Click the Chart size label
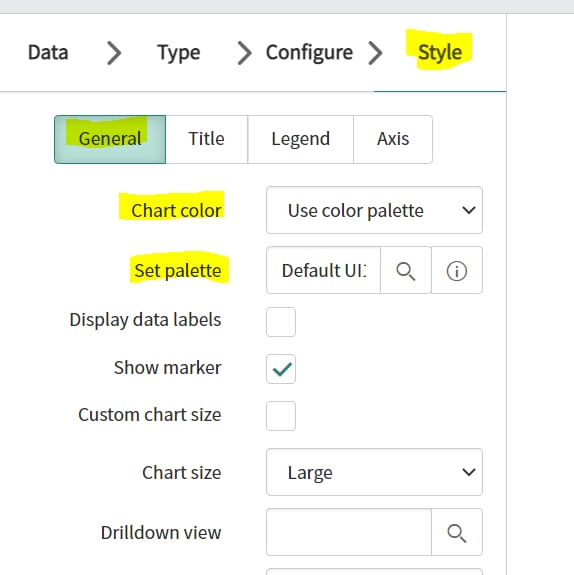Image resolution: width=574 pixels, height=575 pixels. pos(182,472)
